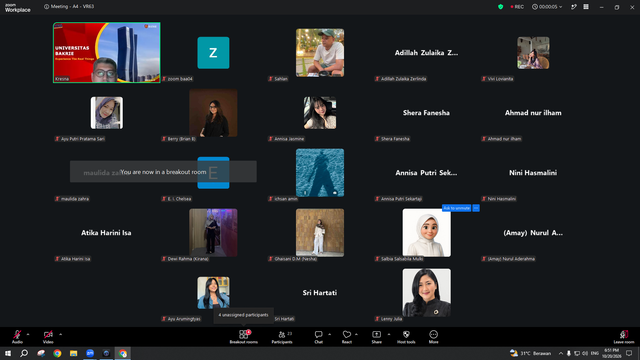The height and width of the screenshot is (360, 640).
Task: Click the (Amay) Nurul A... name tile
Action: tap(533, 233)
